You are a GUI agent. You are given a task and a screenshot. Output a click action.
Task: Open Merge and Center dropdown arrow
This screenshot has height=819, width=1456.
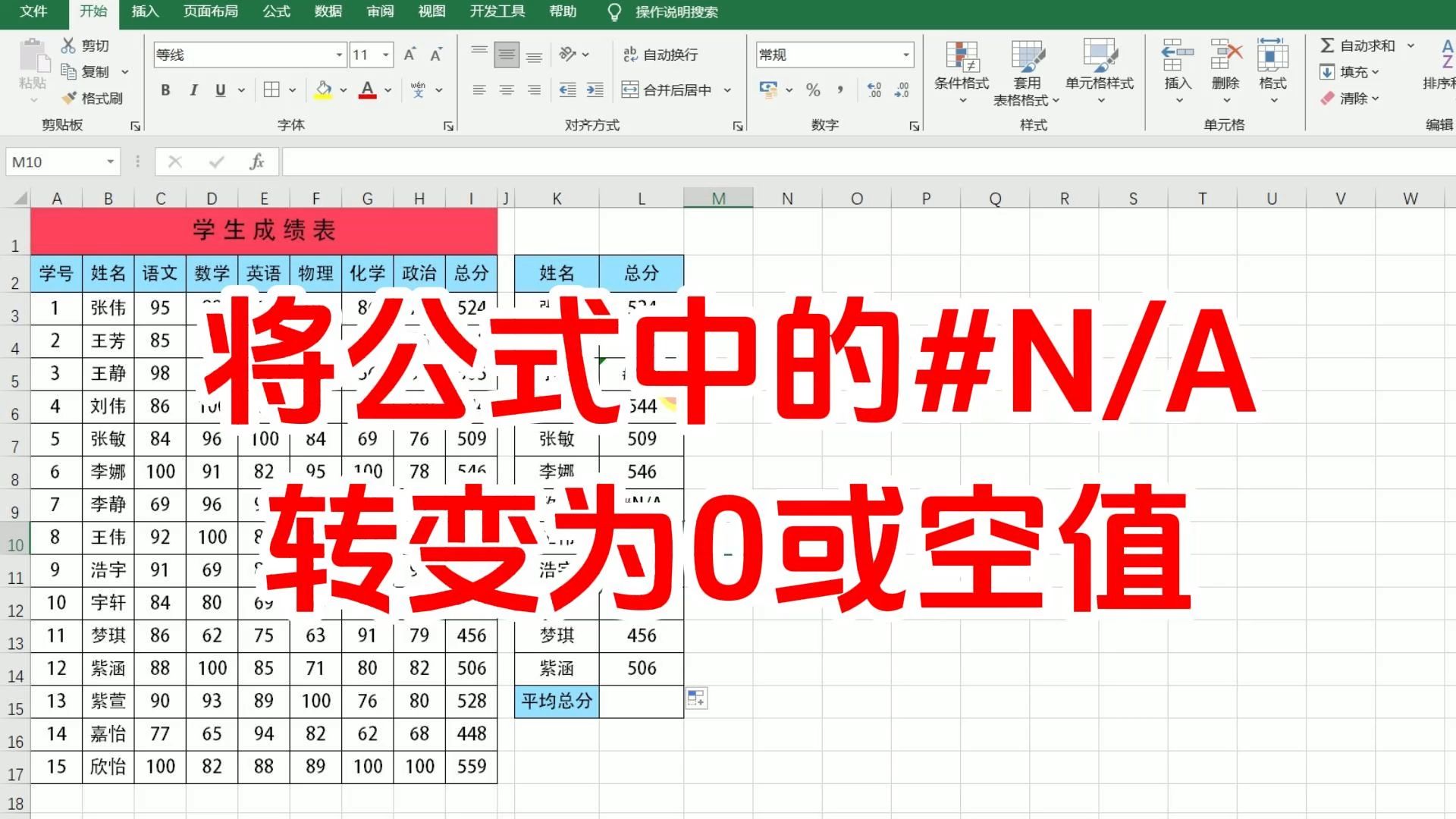point(727,90)
